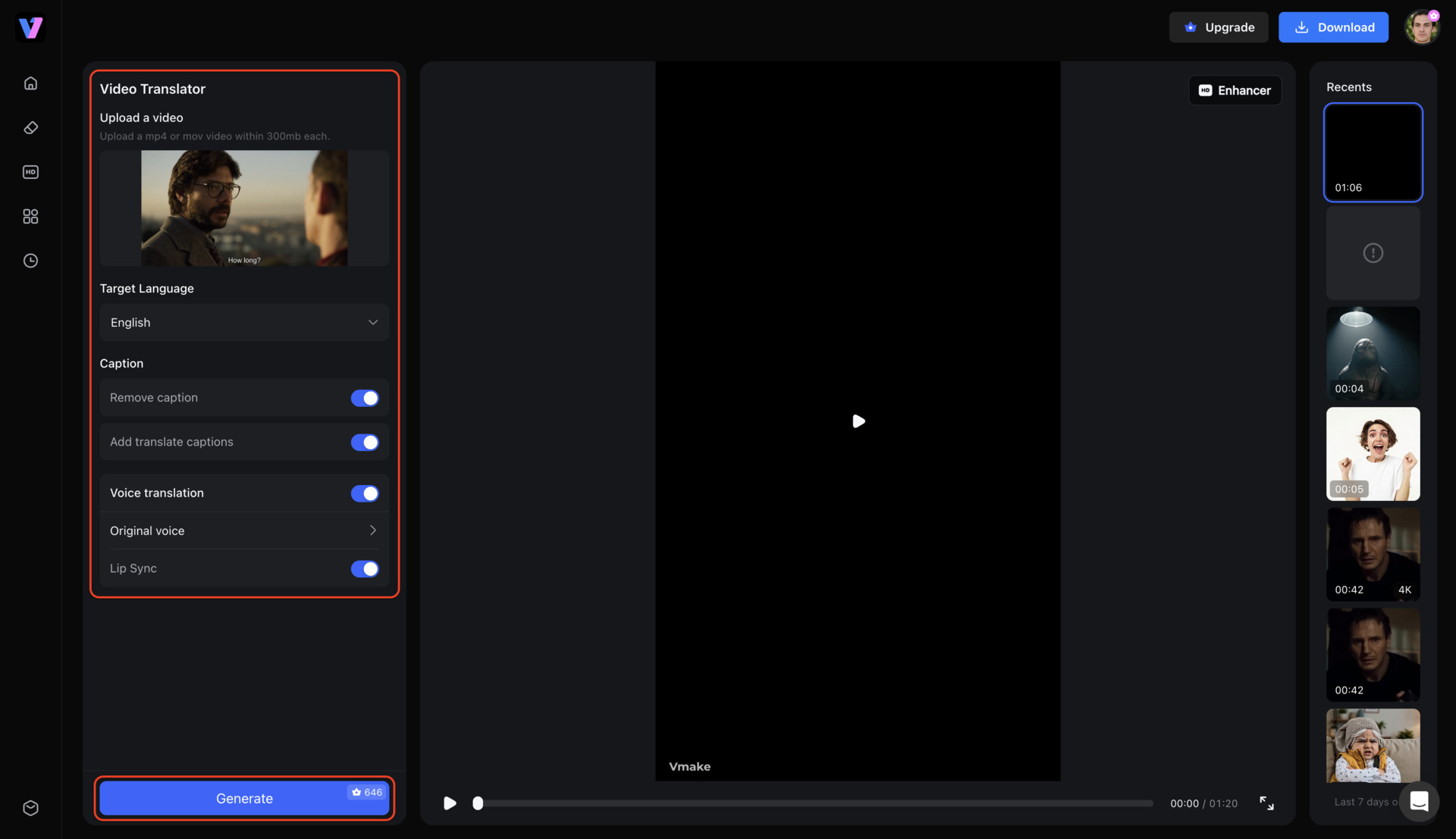Open the 00:05 surprised woman recent thumbnail

coord(1373,454)
